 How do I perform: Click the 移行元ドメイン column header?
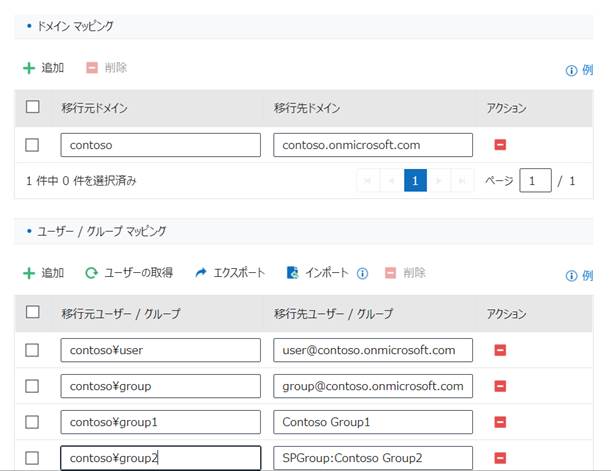[94, 108]
